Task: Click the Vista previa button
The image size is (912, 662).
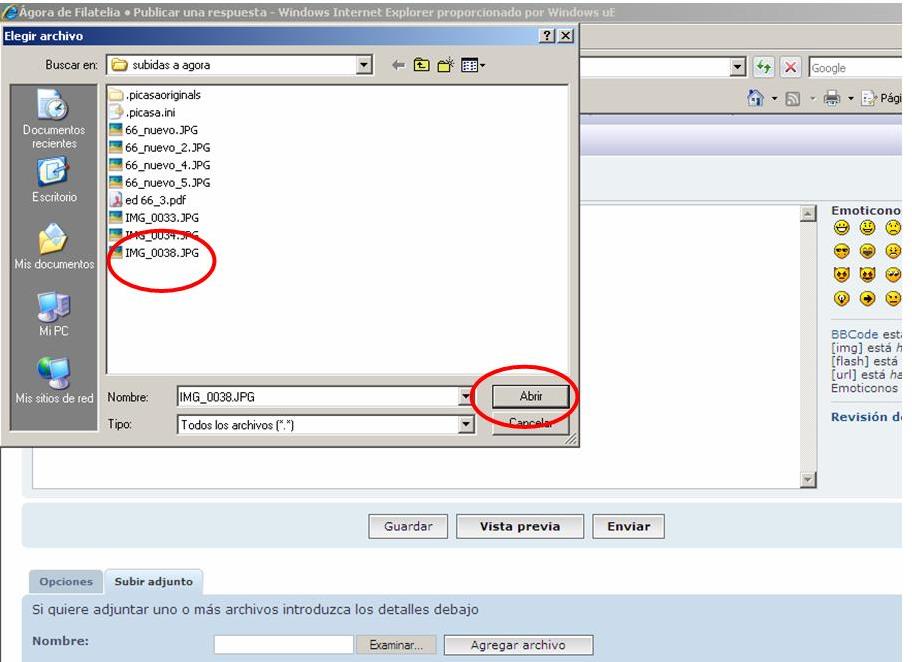Action: 519,526
